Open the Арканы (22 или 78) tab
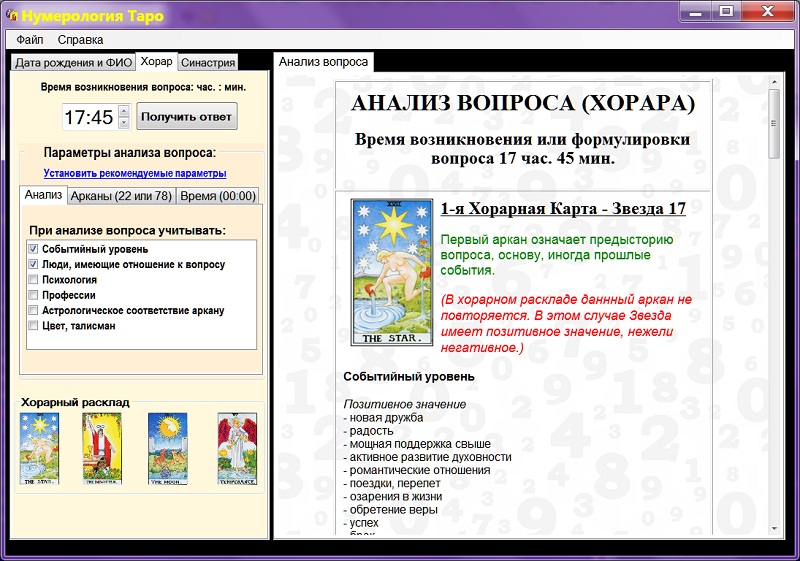Image resolution: width=800 pixels, height=561 pixels. (x=121, y=196)
